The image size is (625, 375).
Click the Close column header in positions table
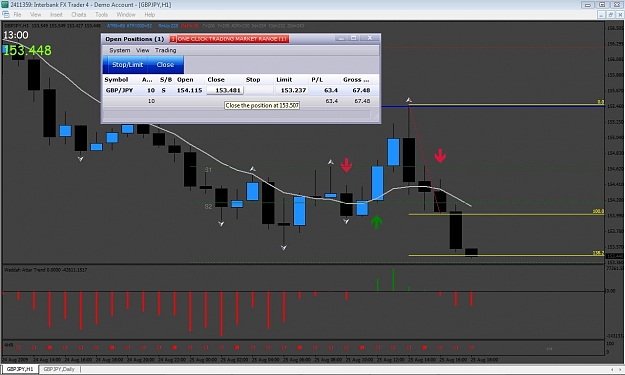(216, 80)
